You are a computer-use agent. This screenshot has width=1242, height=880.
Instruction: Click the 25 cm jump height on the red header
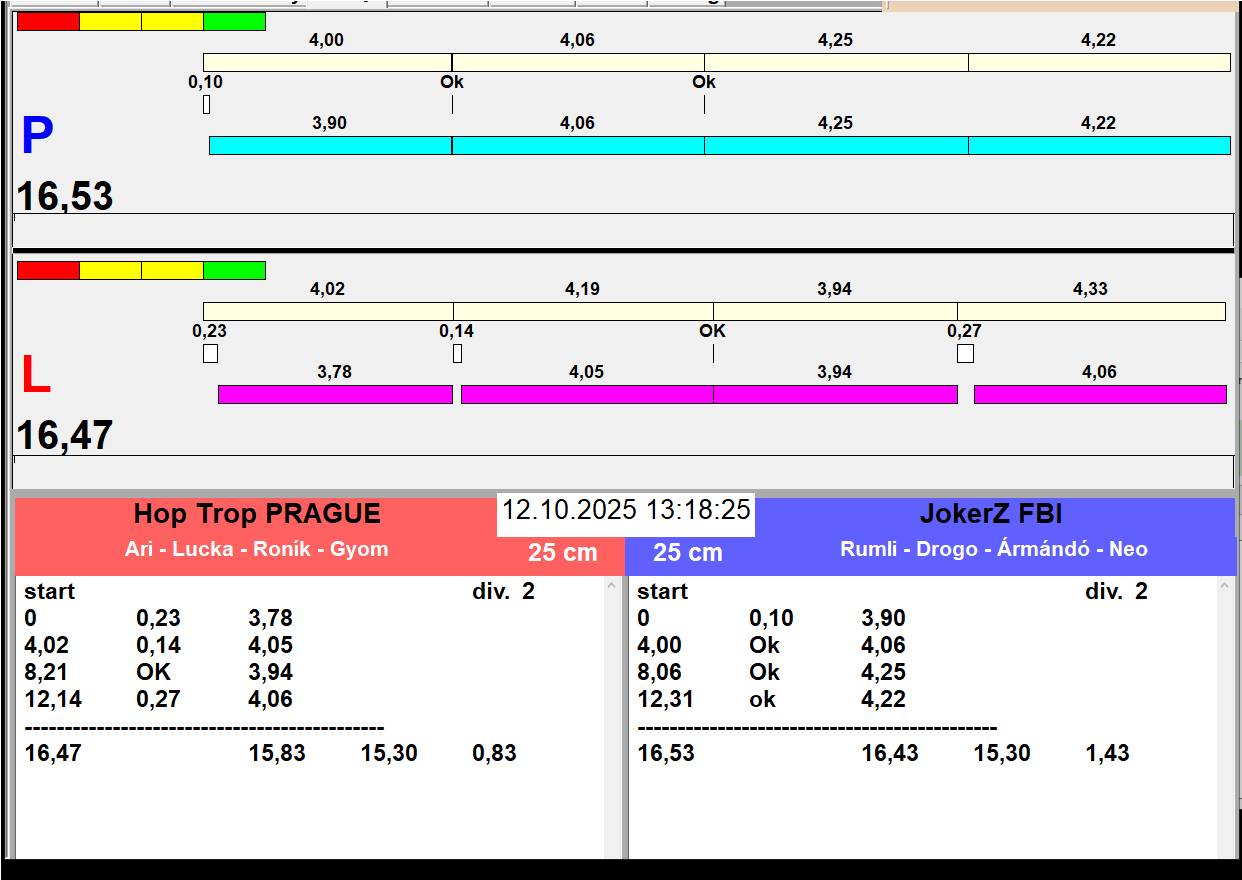tap(563, 553)
